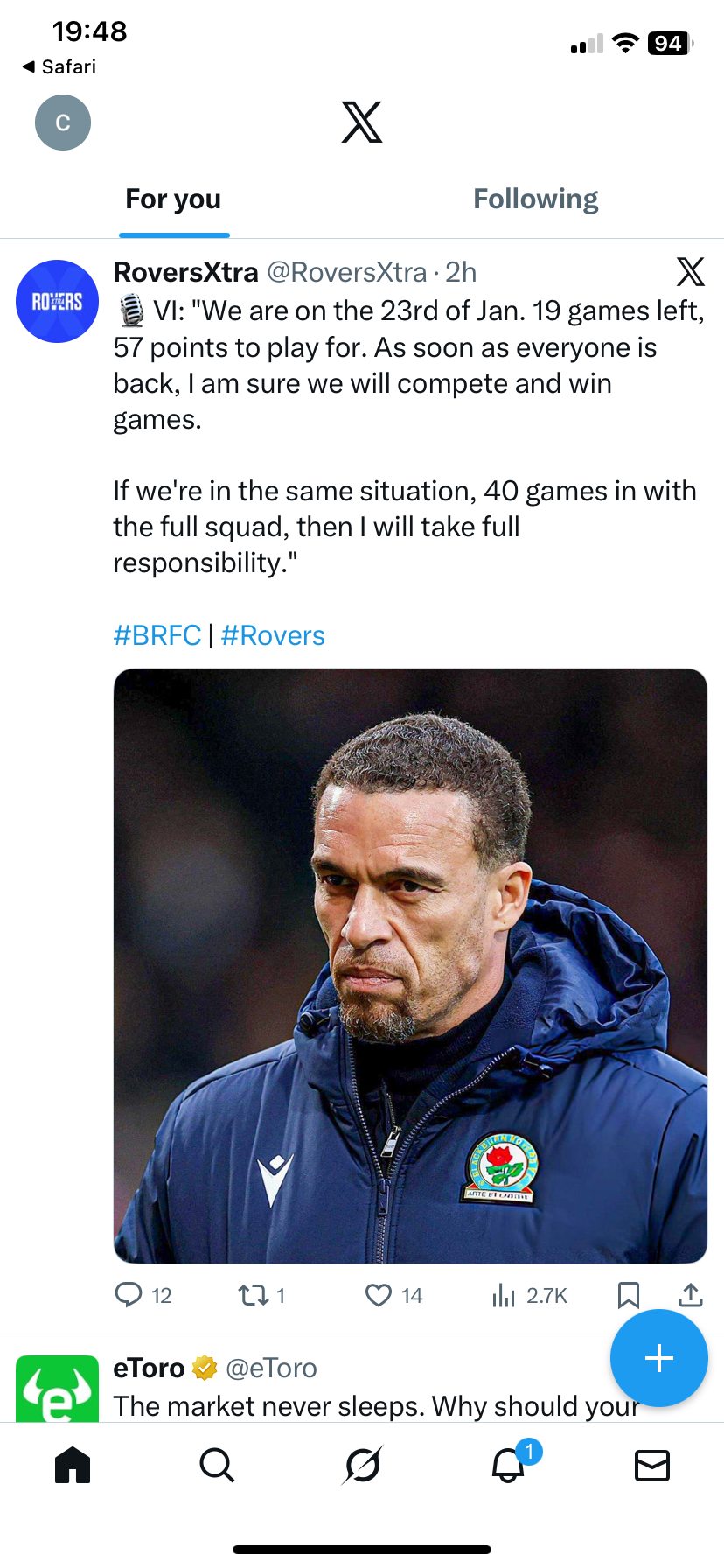Enlarge the manager photo in the tweet
724x1568 pixels.
[410, 965]
